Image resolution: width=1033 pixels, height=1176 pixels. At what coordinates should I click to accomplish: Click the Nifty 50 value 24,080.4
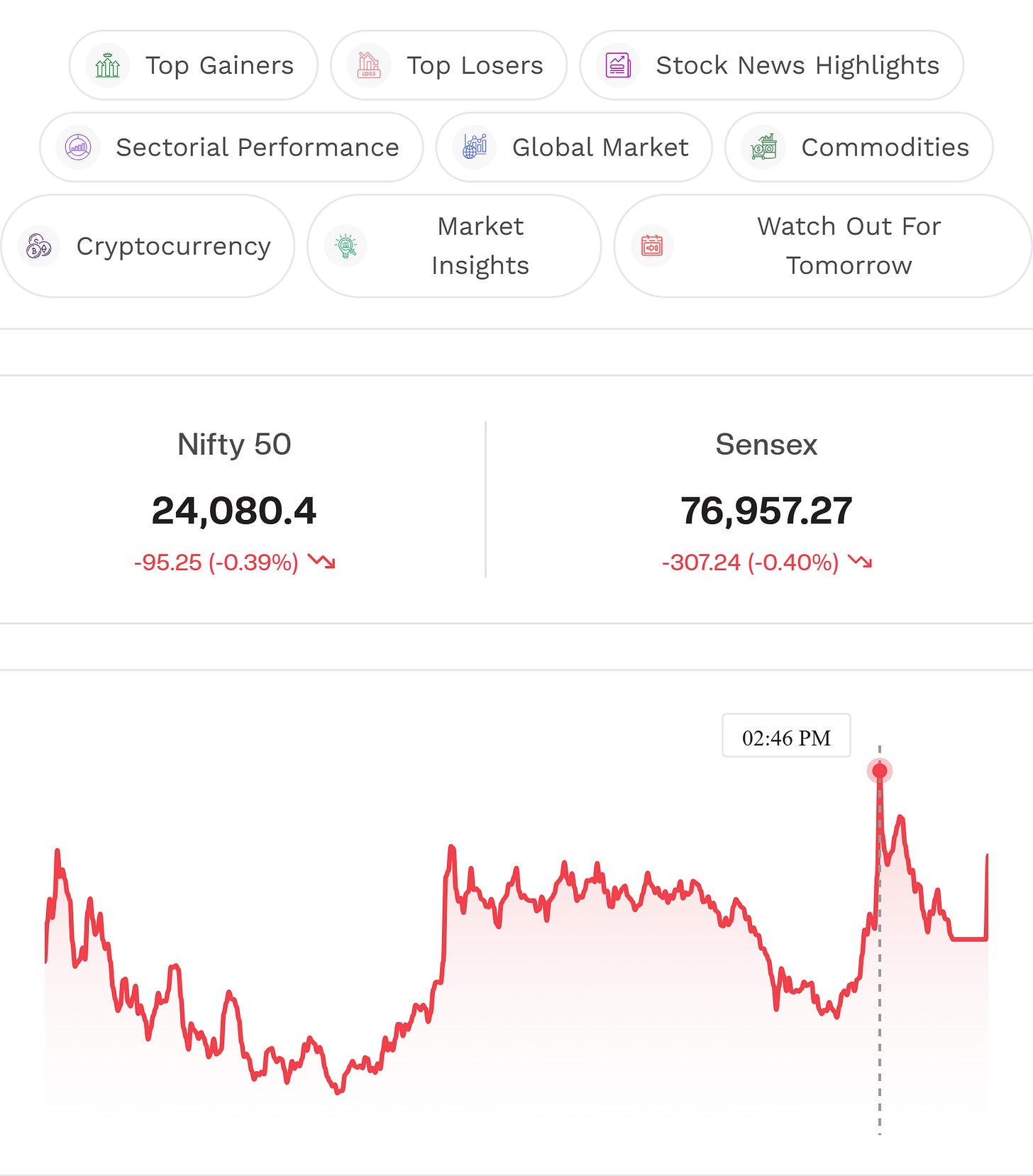234,511
